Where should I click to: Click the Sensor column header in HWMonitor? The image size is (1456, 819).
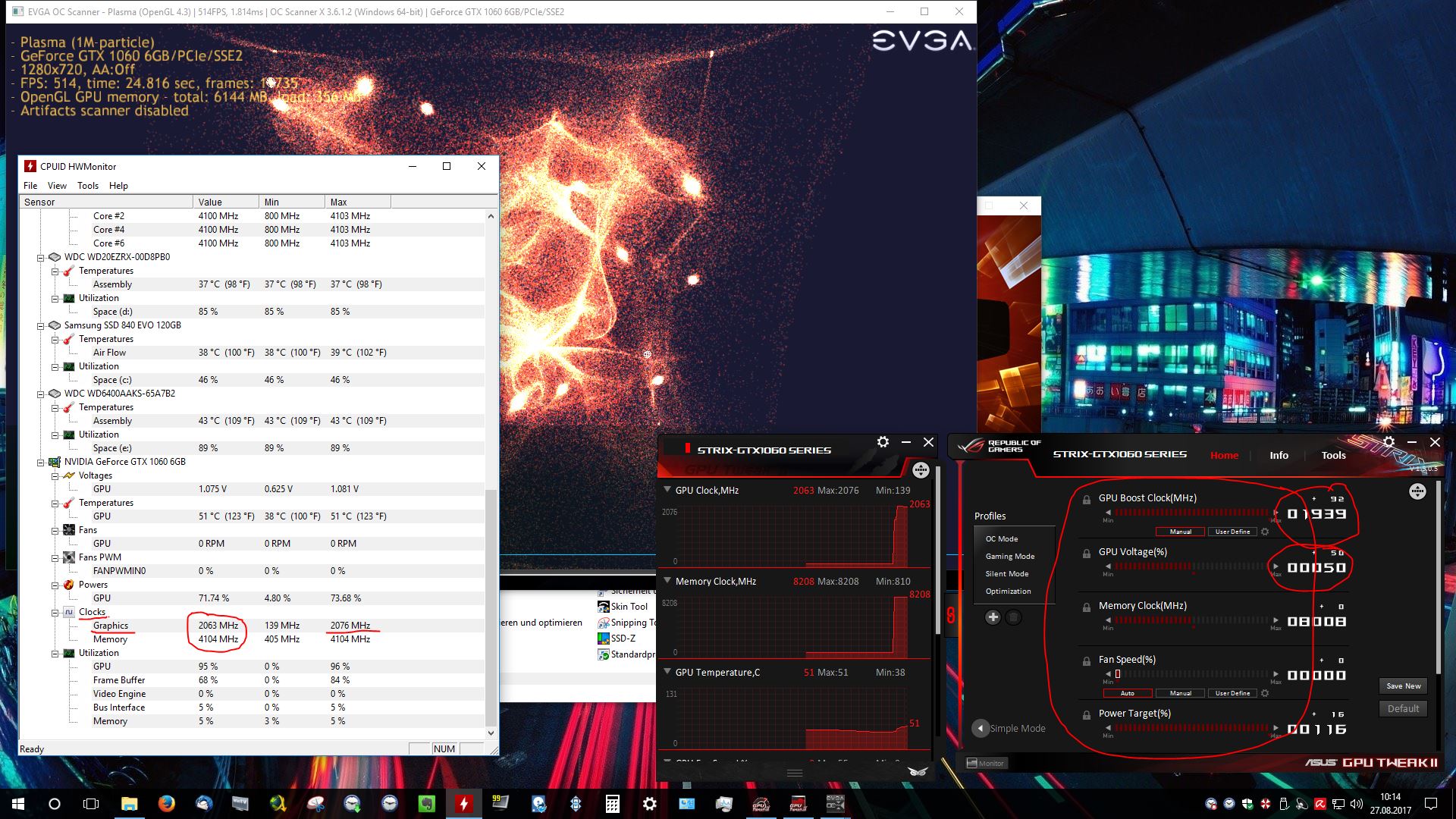[106, 202]
